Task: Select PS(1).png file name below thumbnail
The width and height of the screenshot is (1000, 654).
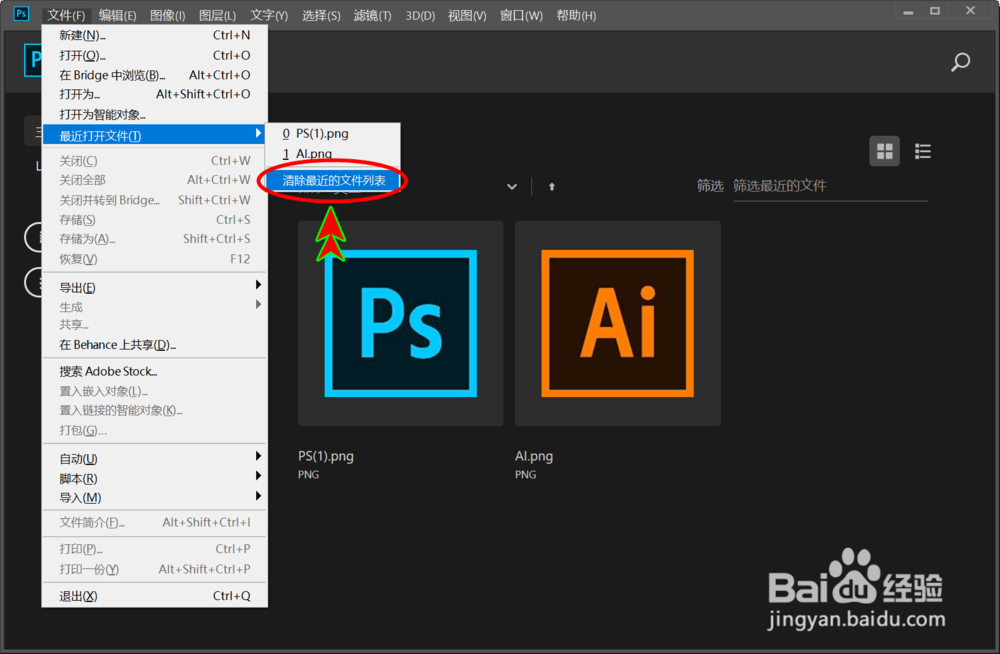Action: coord(325,456)
